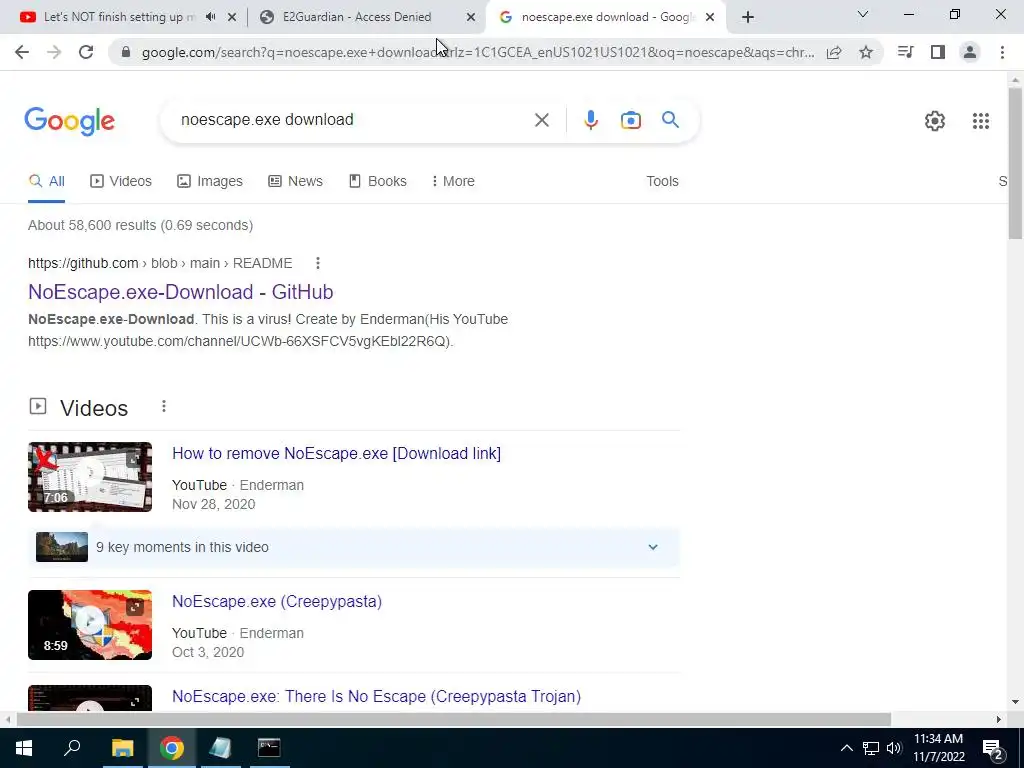The image size is (1024, 768).
Task: Start voice search with microphone icon
Action: pyautogui.click(x=591, y=120)
